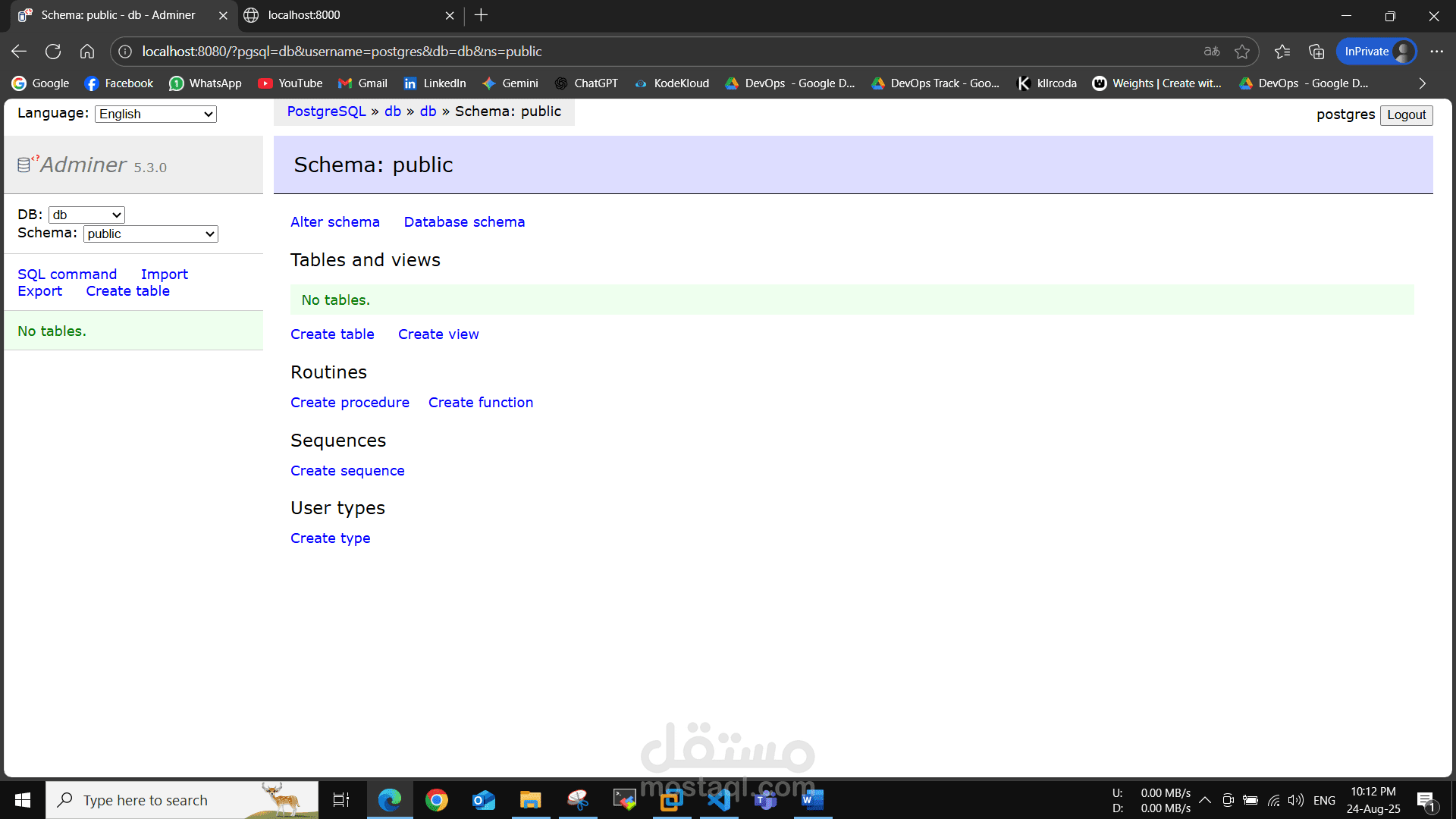Select Schema: public - db - Adminer tab

tap(121, 15)
